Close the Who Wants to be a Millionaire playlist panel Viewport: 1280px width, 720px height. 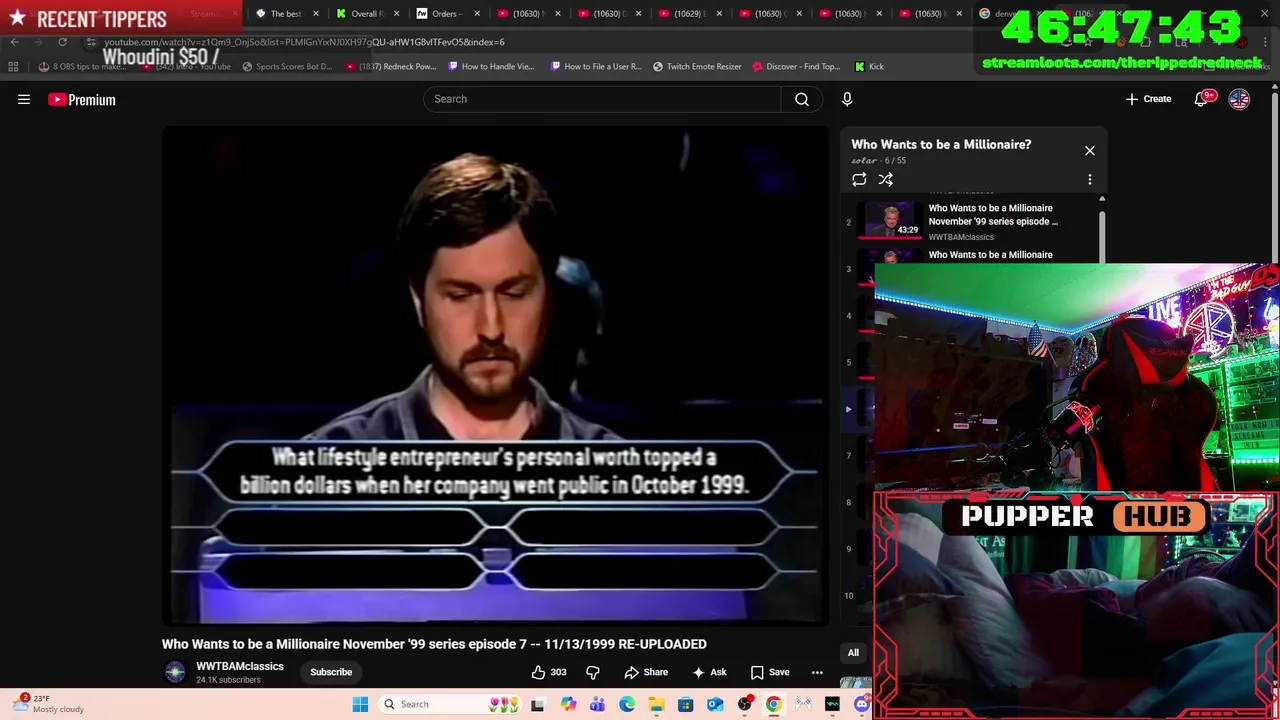coord(1090,151)
